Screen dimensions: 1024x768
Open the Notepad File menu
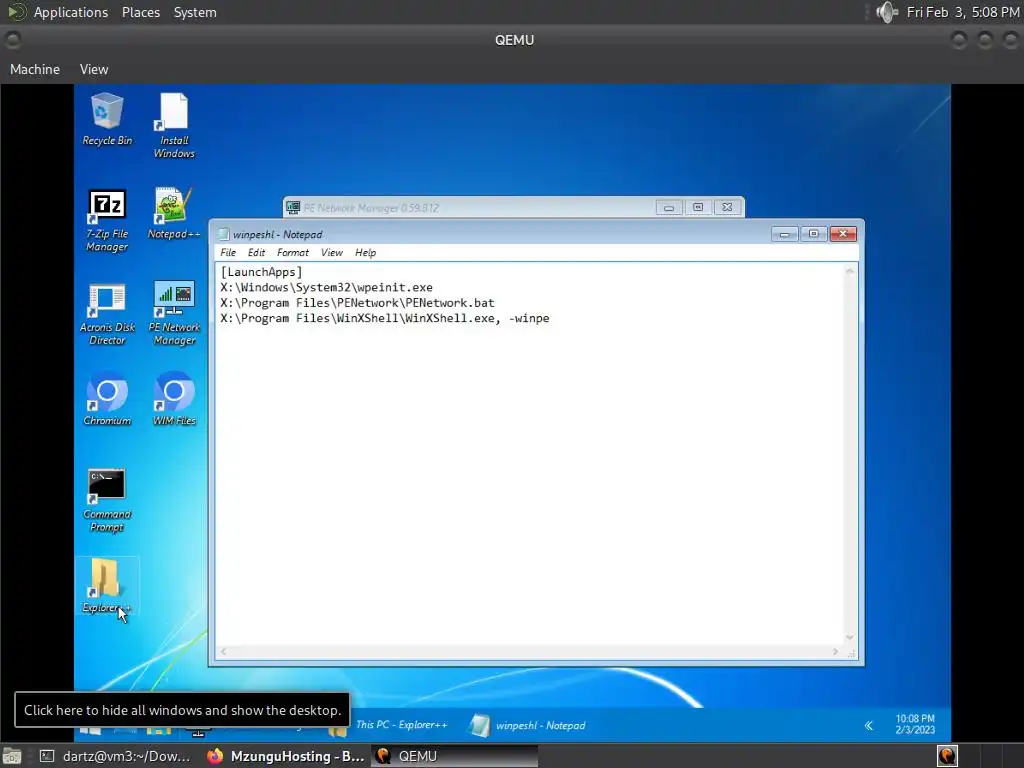tap(228, 253)
